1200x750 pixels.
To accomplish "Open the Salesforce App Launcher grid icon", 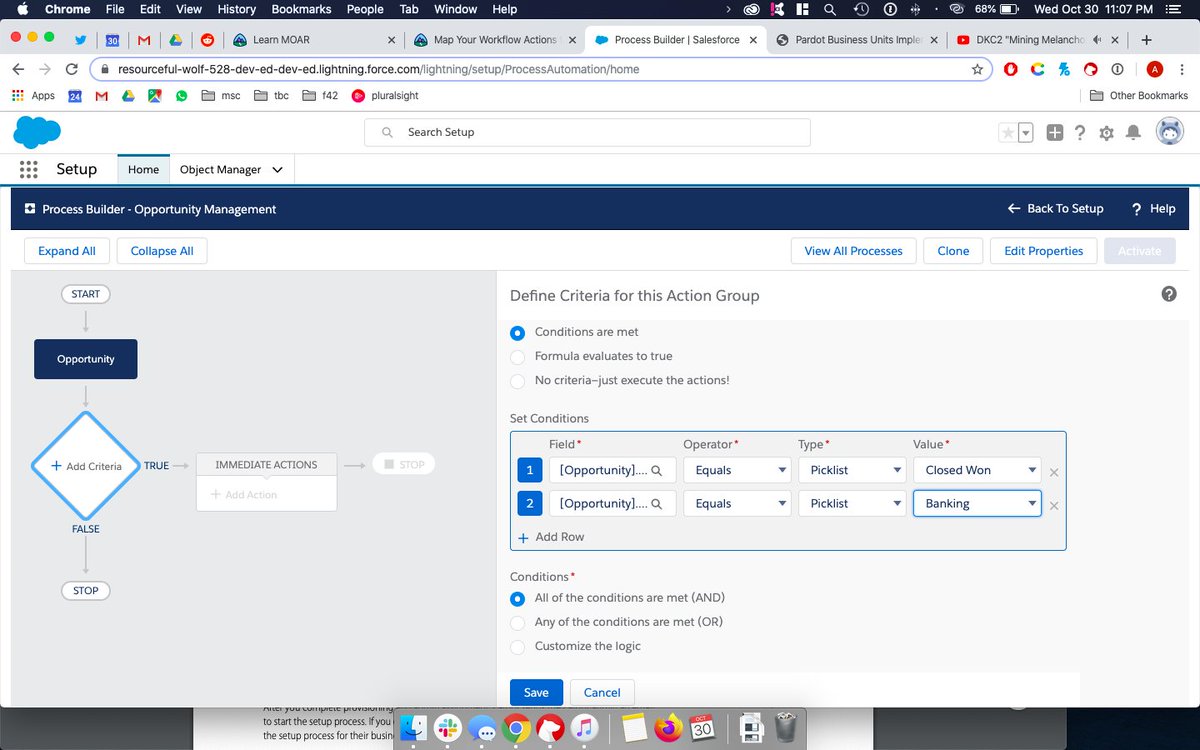I will (28, 169).
